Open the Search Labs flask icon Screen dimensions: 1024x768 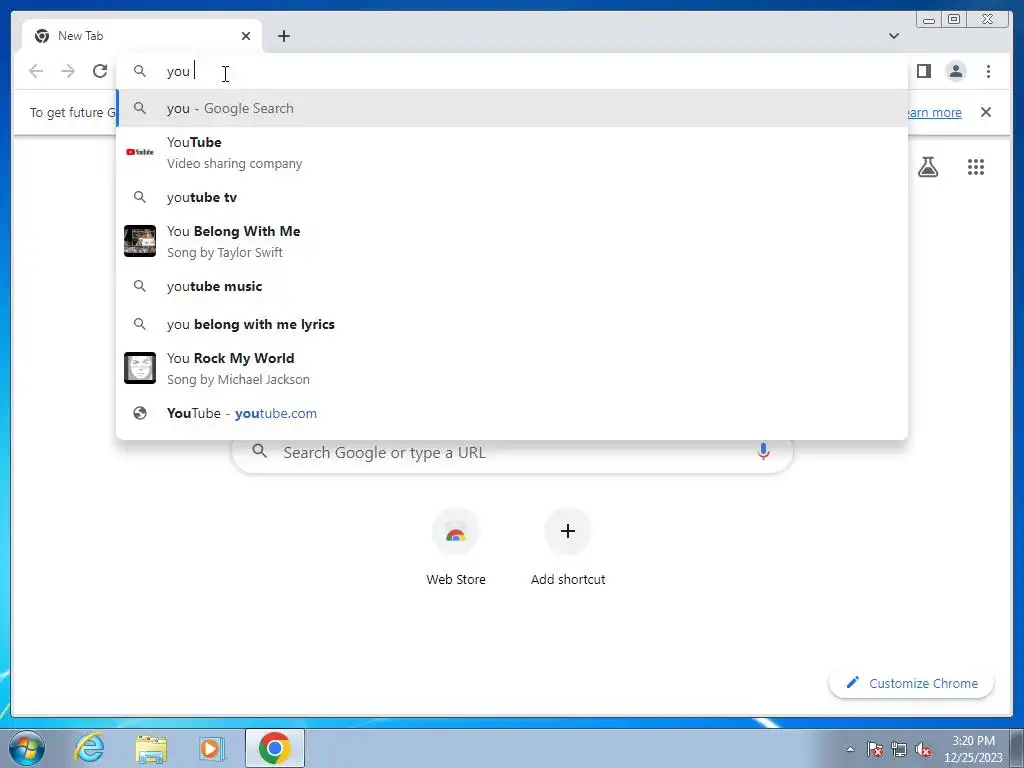(x=927, y=167)
